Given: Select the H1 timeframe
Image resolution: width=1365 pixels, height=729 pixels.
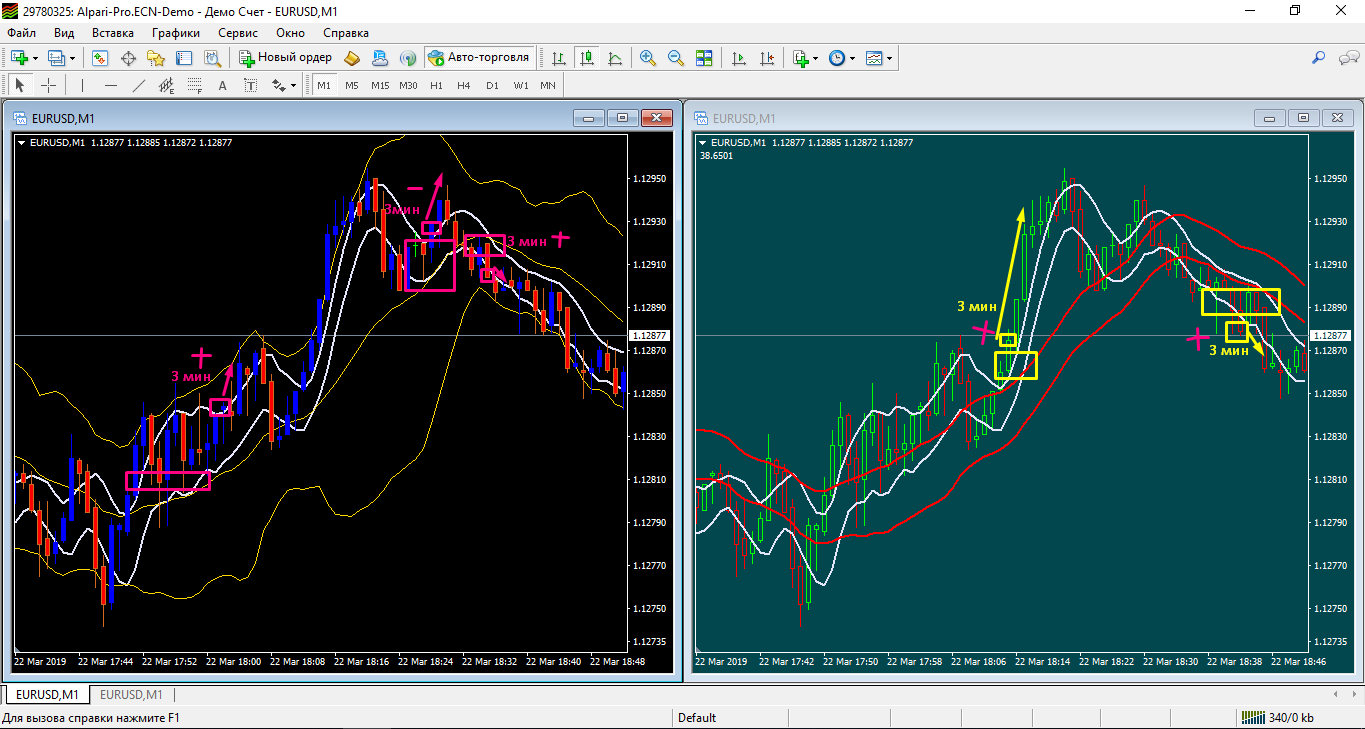Looking at the screenshot, I should pyautogui.click(x=436, y=85).
